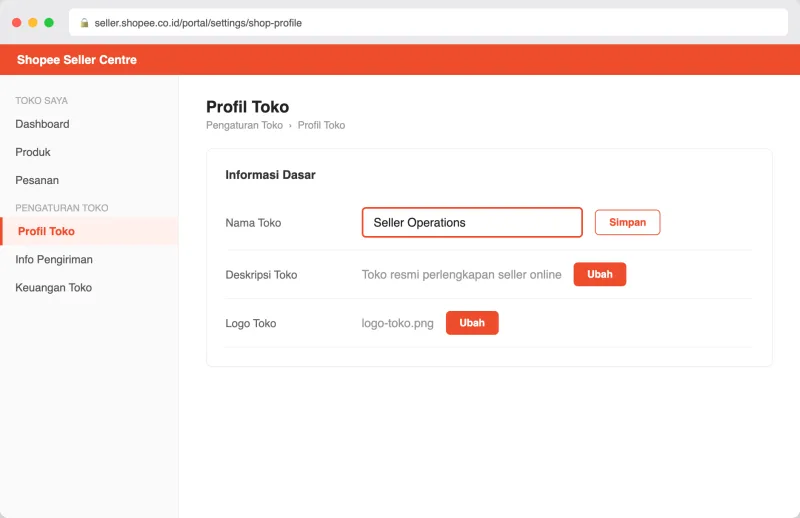
Task: Maximize the window with the green button
Action: 49,22
